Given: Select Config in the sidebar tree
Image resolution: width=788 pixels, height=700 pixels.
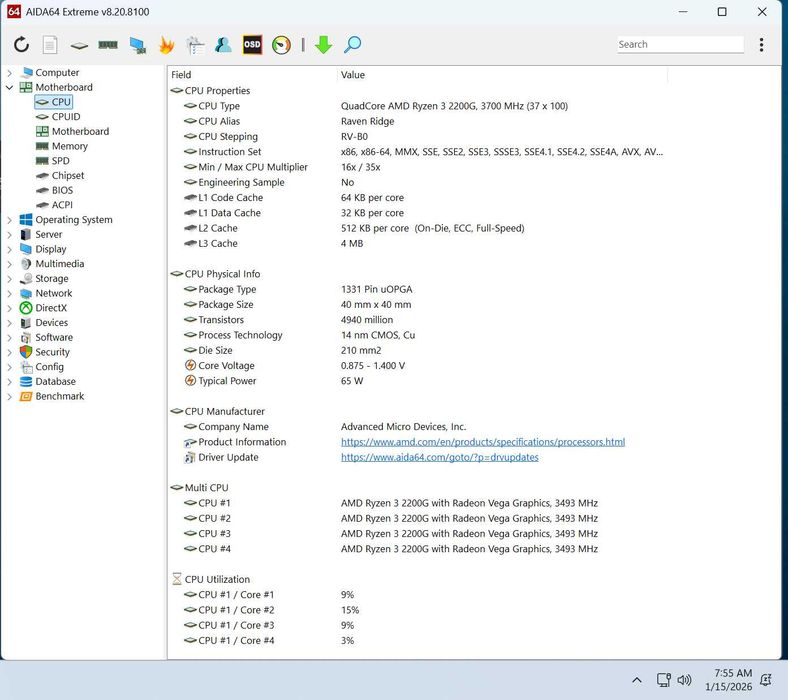Looking at the screenshot, I should point(42,367).
